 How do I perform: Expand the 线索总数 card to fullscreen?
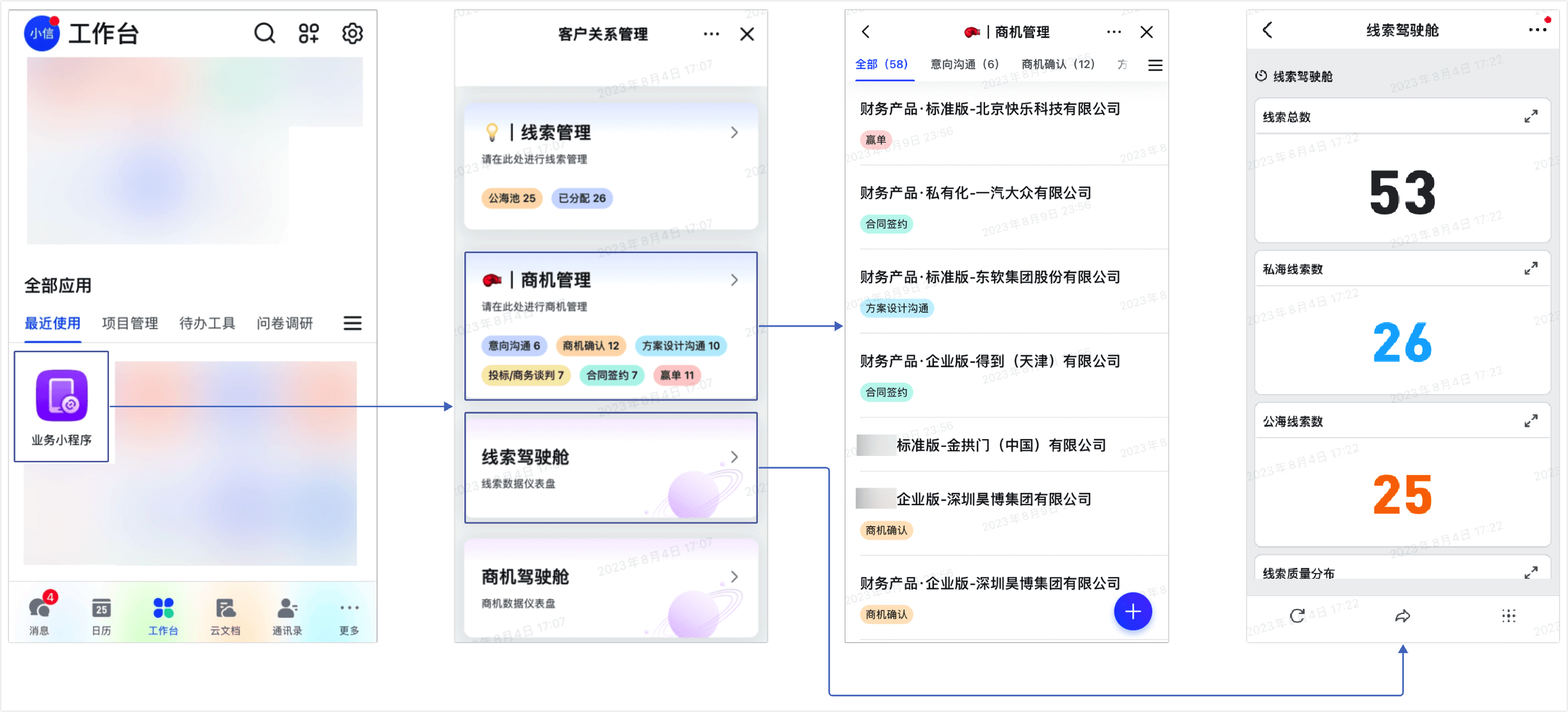[1531, 117]
